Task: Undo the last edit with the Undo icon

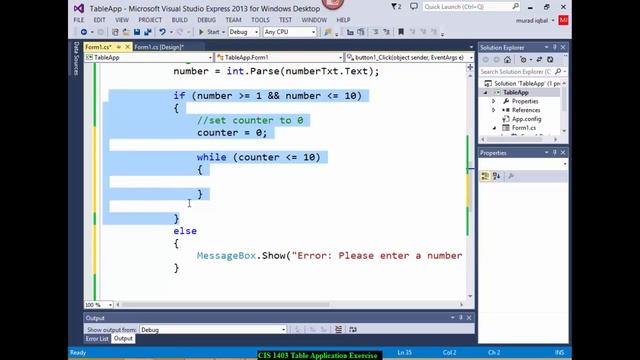Action: click(162, 32)
